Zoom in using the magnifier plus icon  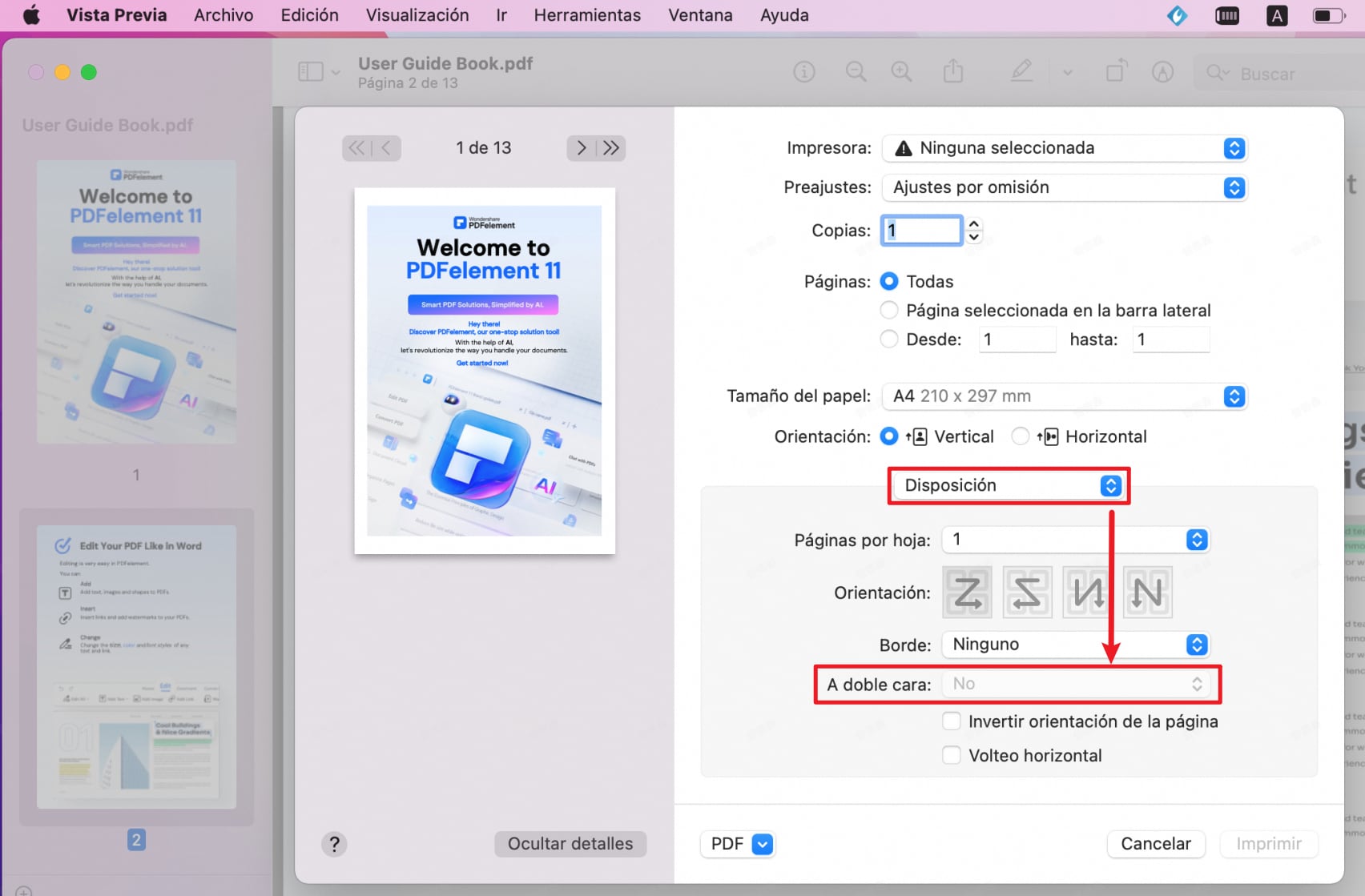click(902, 72)
